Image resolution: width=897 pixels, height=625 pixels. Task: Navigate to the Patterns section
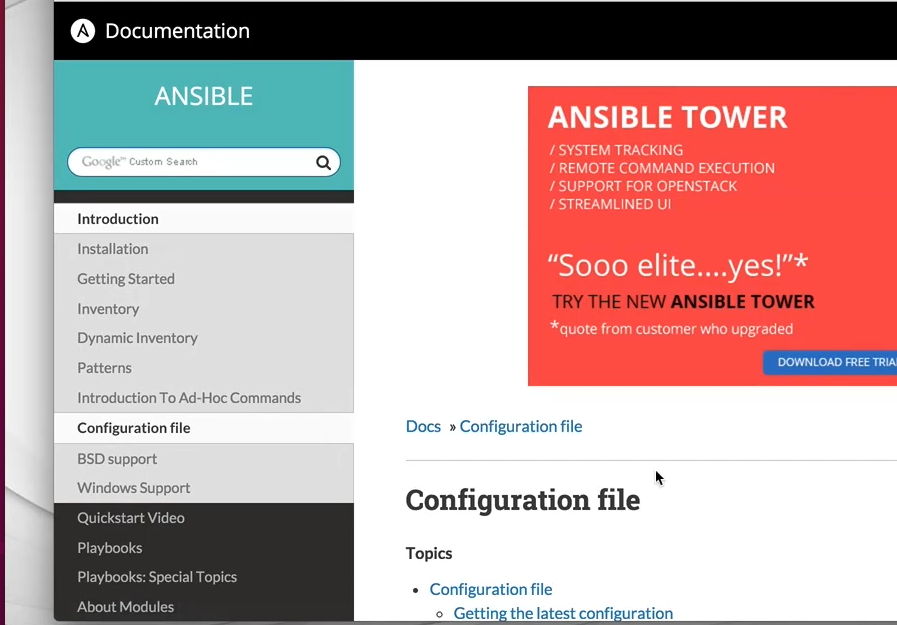(x=104, y=367)
